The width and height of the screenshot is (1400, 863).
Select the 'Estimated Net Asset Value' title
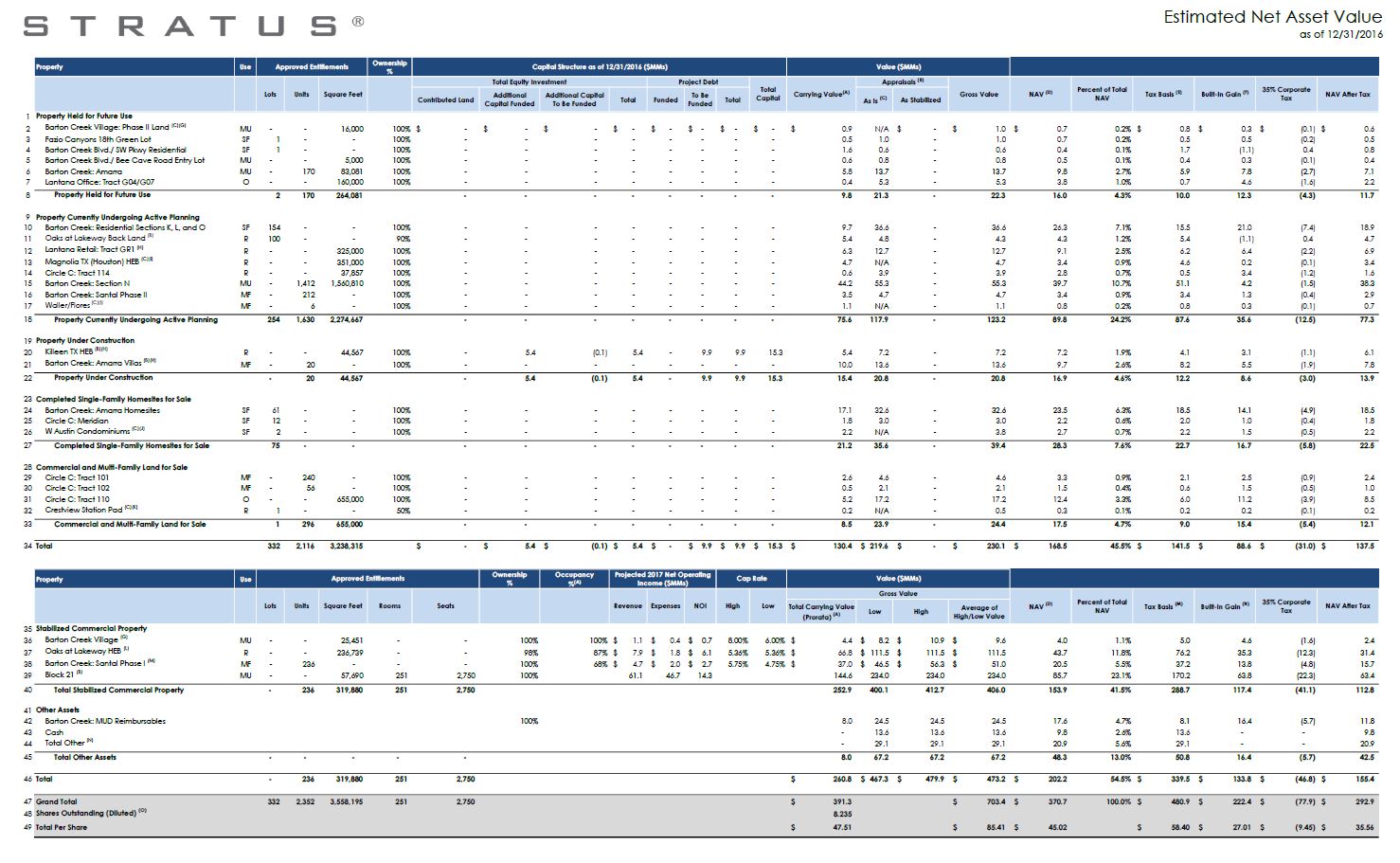[1273, 17]
